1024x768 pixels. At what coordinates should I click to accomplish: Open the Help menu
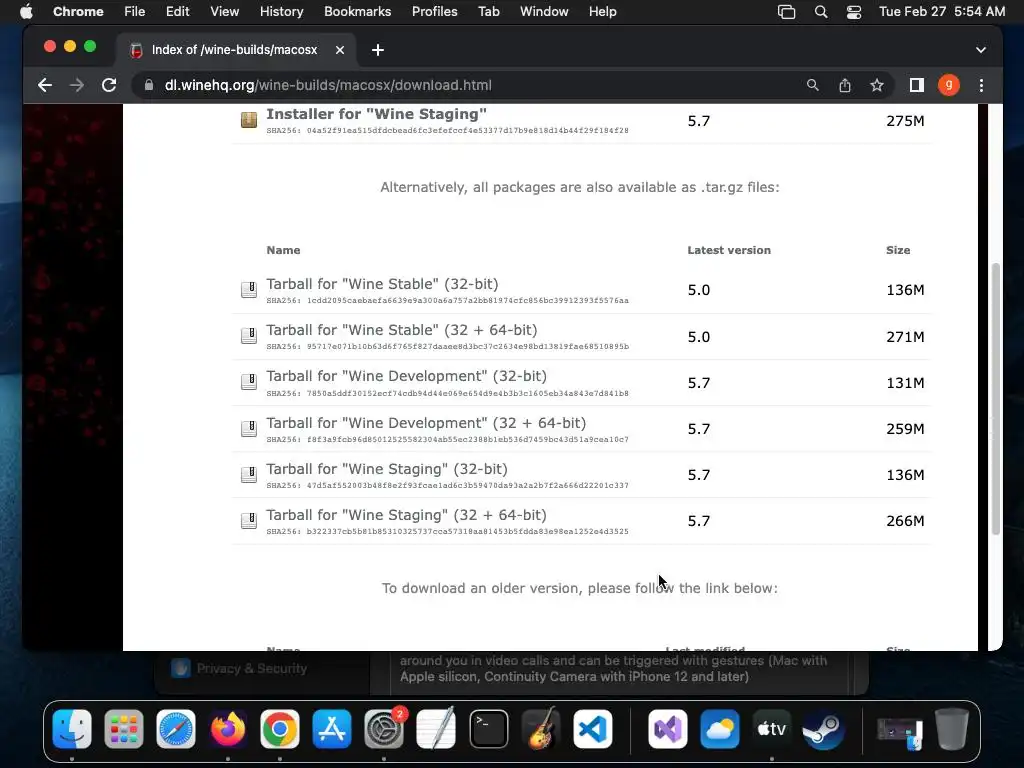tap(602, 12)
